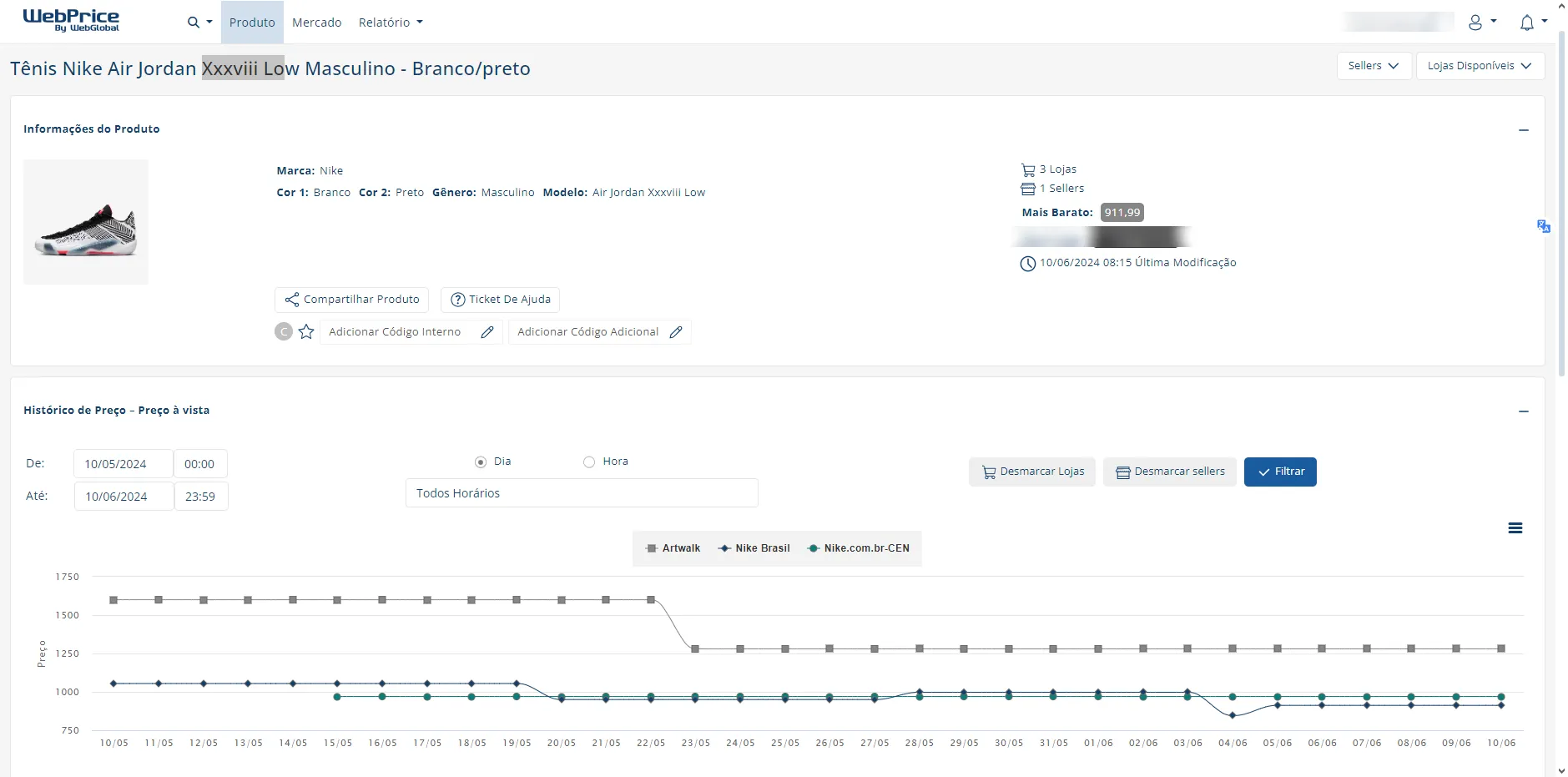Screen dimensions: 1568x777
Task: Click Compartilhar Produto button
Action: tap(352, 300)
